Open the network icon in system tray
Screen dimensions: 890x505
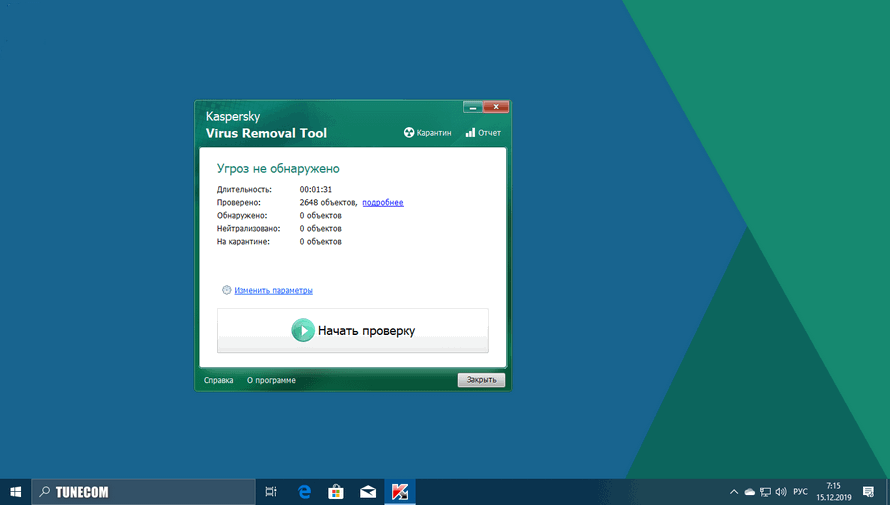765,492
